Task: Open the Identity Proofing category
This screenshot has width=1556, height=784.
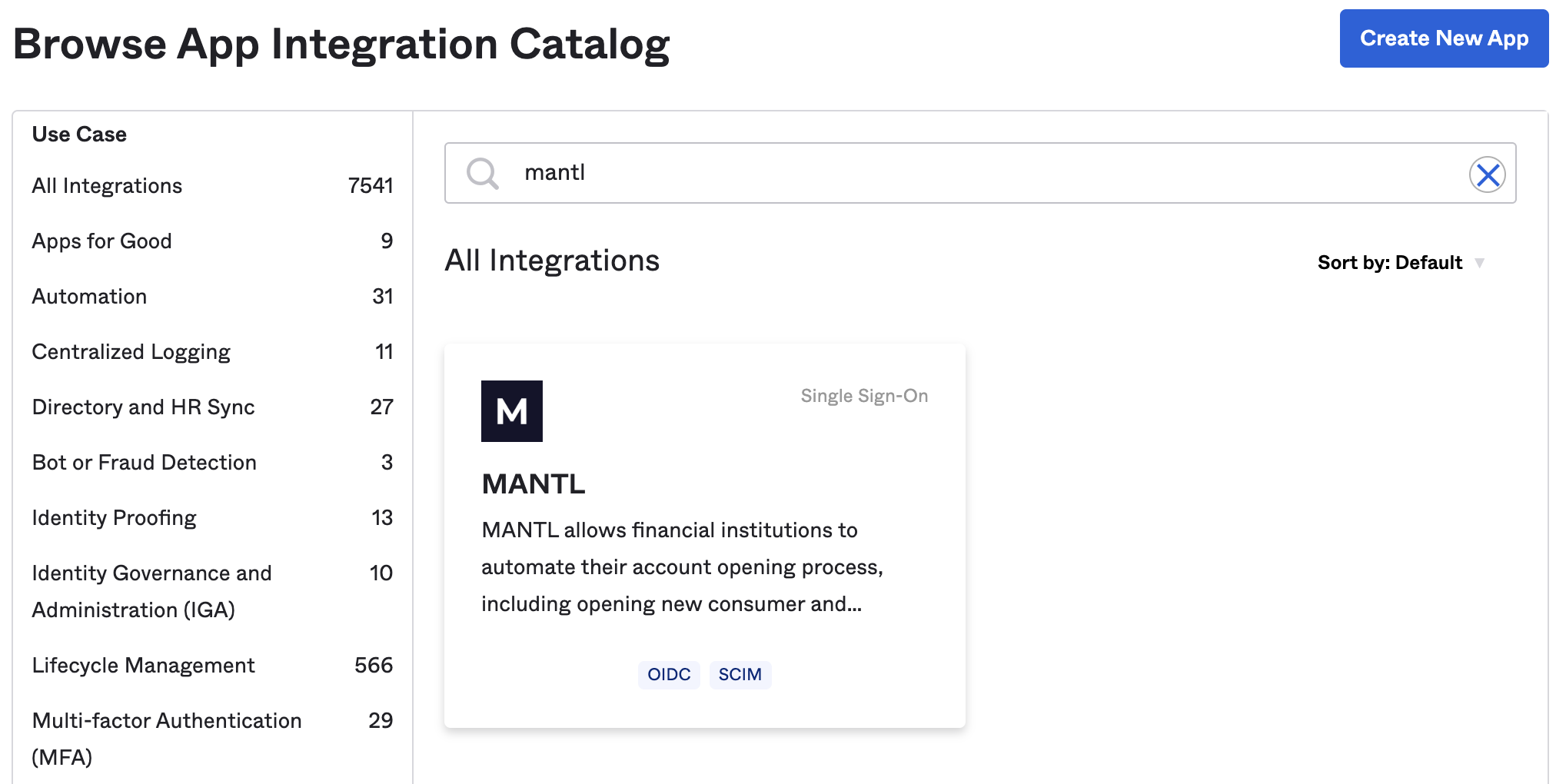Action: [113, 517]
